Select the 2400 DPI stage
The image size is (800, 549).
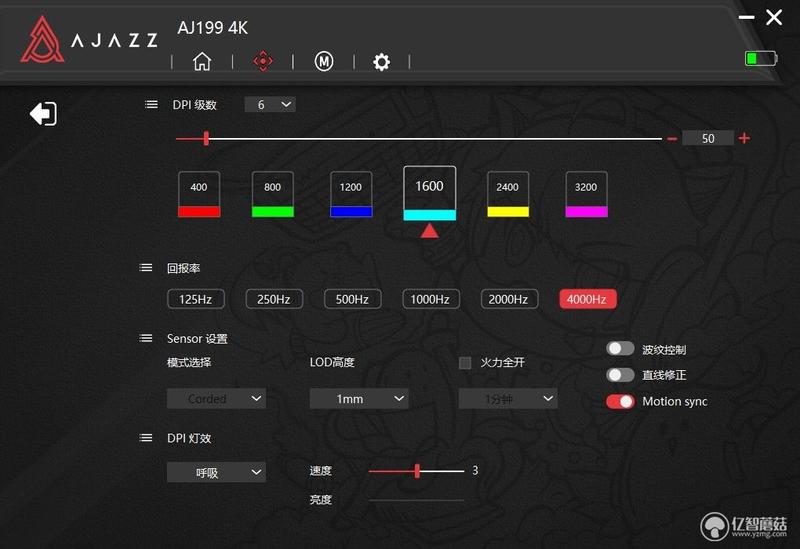click(508, 194)
